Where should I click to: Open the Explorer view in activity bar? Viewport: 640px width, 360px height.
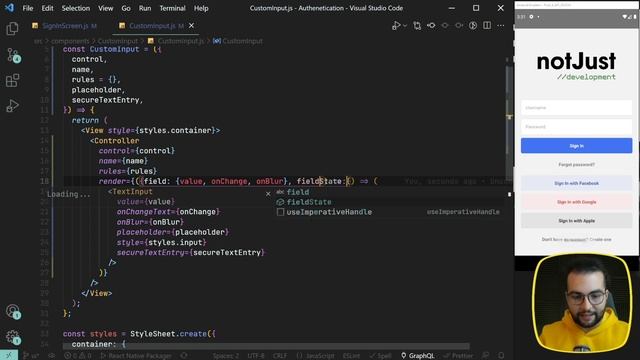(12, 29)
